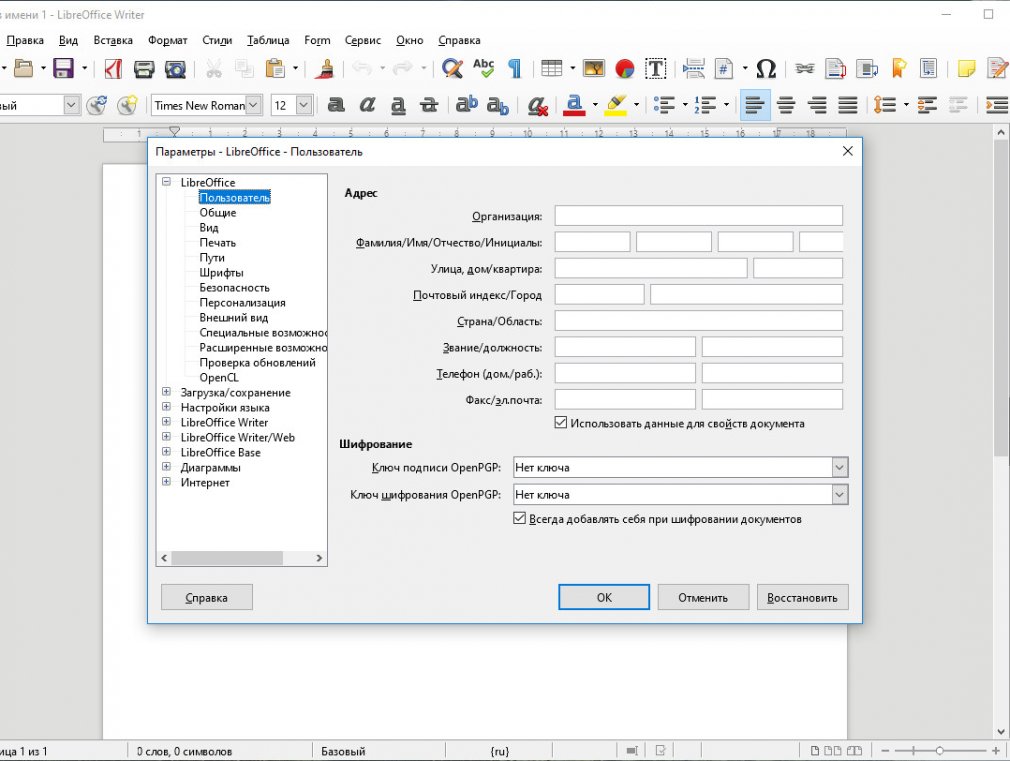Screen dimensions: 1010x761
Task: Open Find and Replace icon
Action: click(452, 68)
